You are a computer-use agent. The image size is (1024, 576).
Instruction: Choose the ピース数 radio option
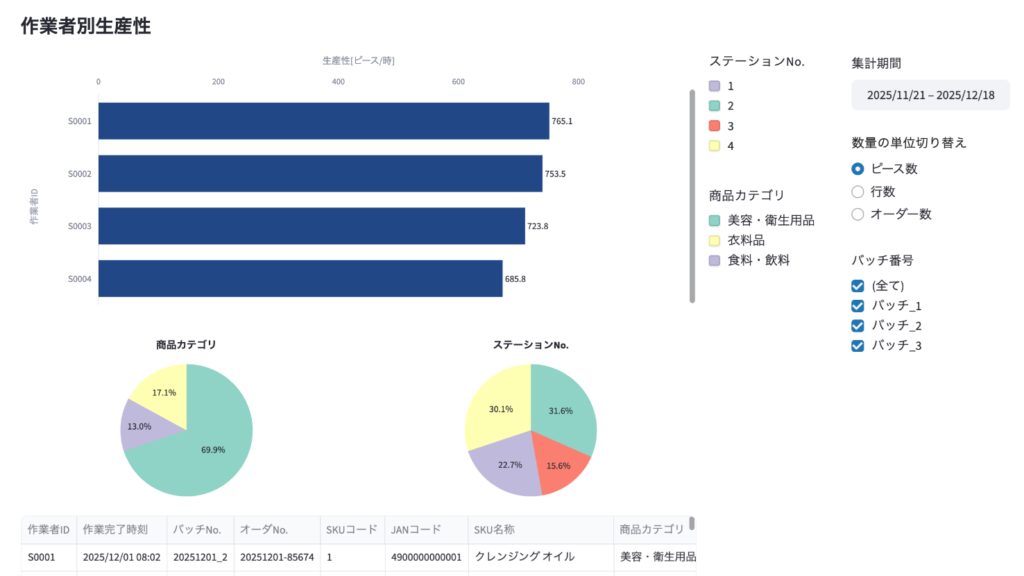tap(857, 169)
